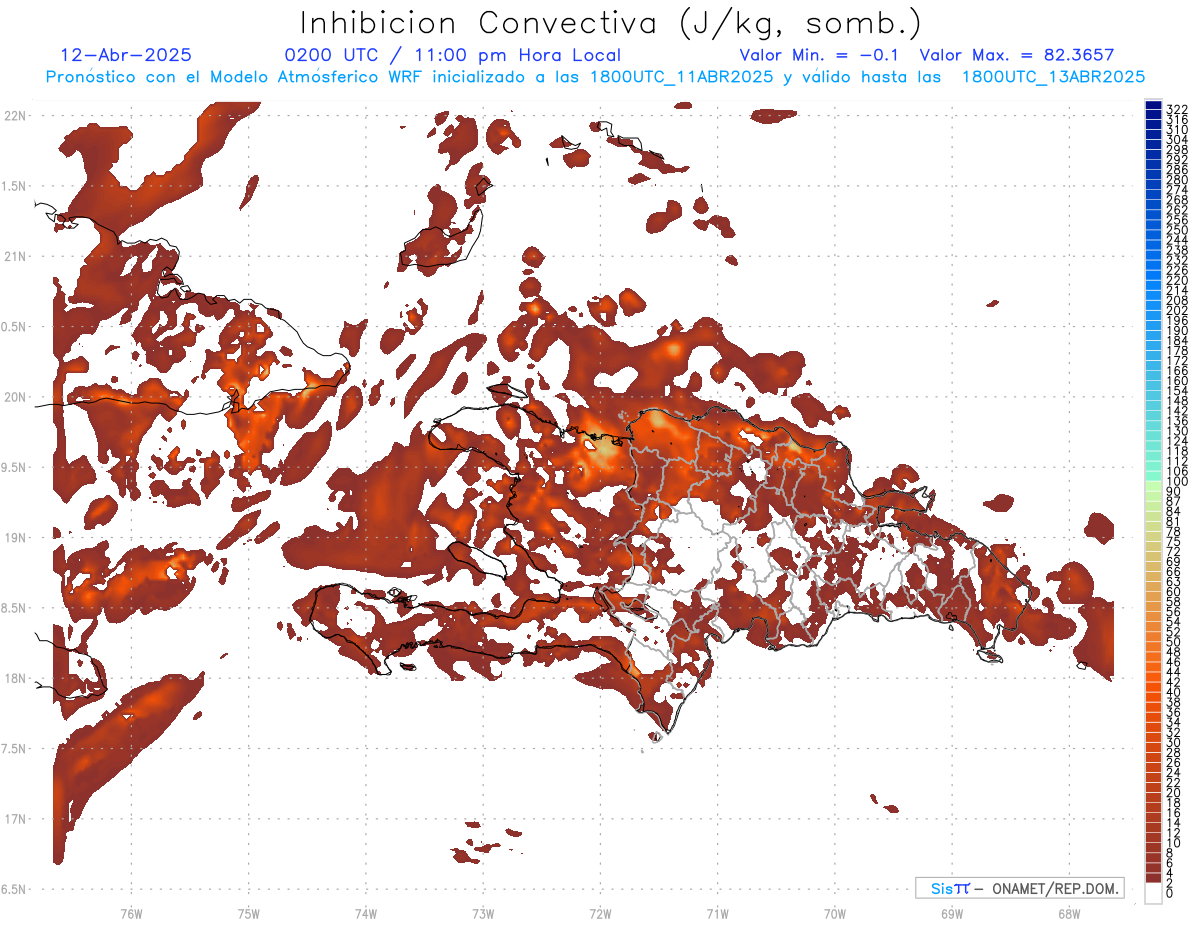This screenshot has height=927, width=1200.
Task: Click the longitude label "72W"
Action: [600, 913]
